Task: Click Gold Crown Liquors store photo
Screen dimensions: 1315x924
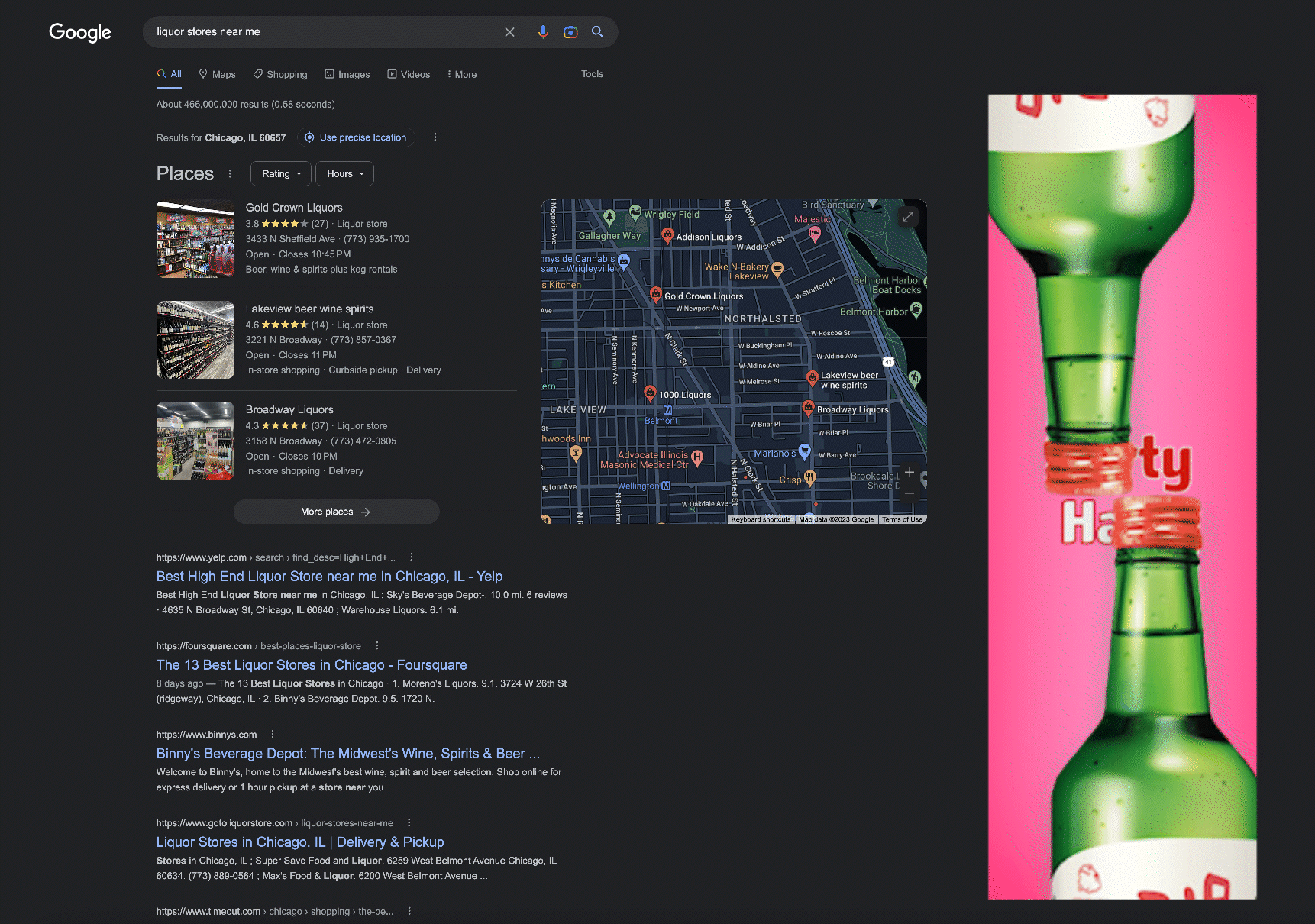Action: [x=195, y=239]
